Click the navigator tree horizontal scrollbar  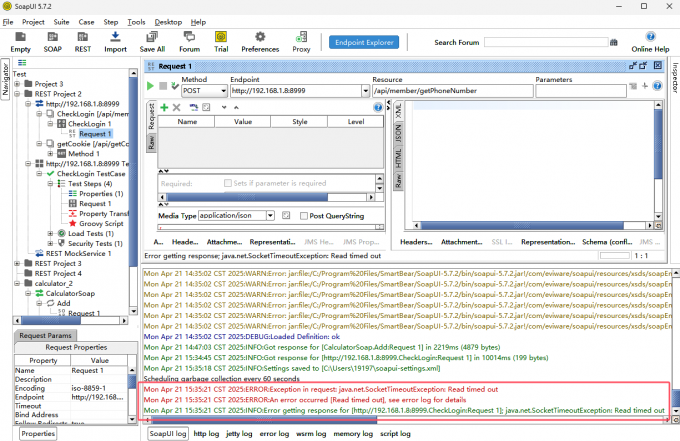[x=51, y=320]
